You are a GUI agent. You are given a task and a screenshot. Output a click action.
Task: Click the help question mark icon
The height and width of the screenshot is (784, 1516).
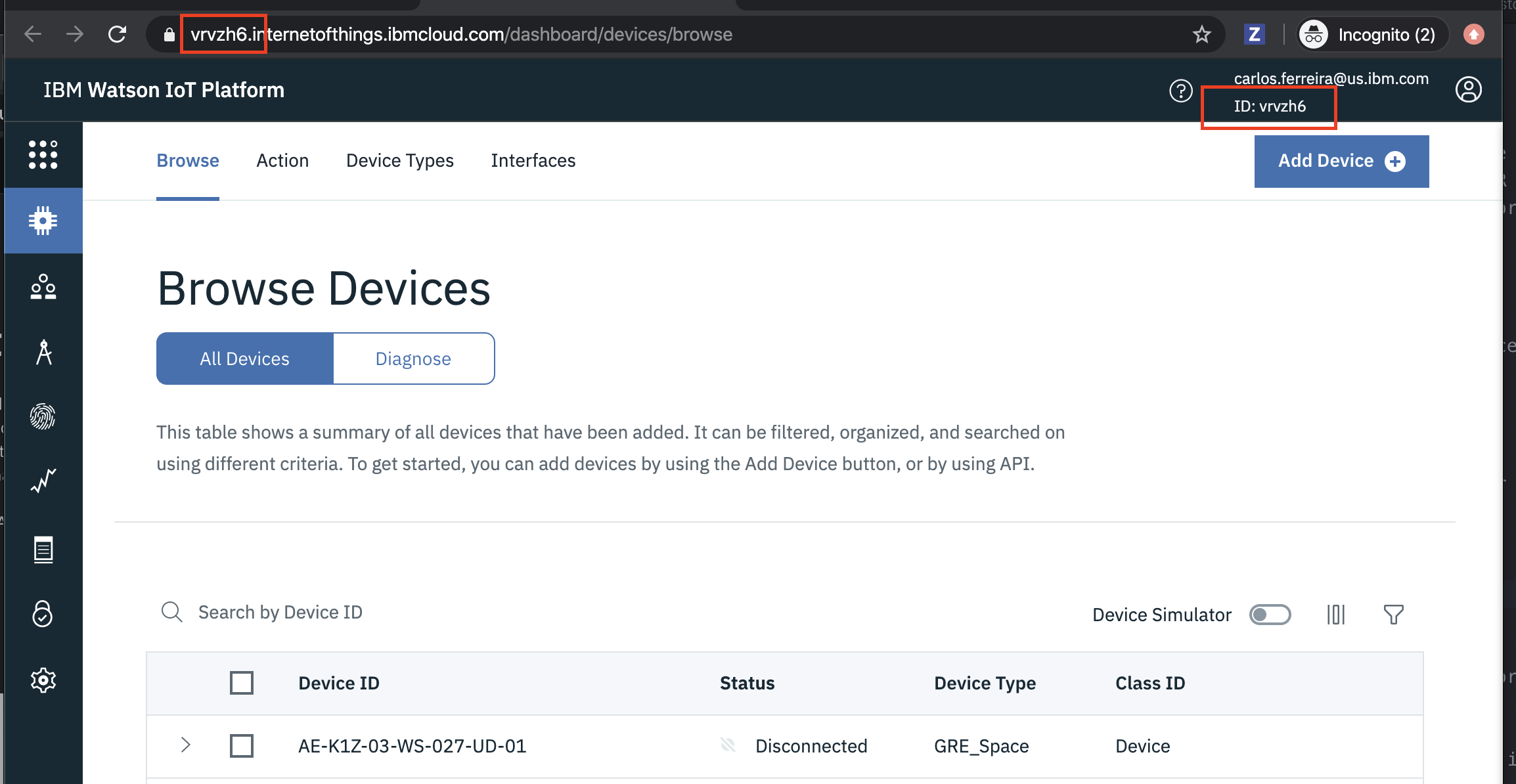click(1181, 91)
